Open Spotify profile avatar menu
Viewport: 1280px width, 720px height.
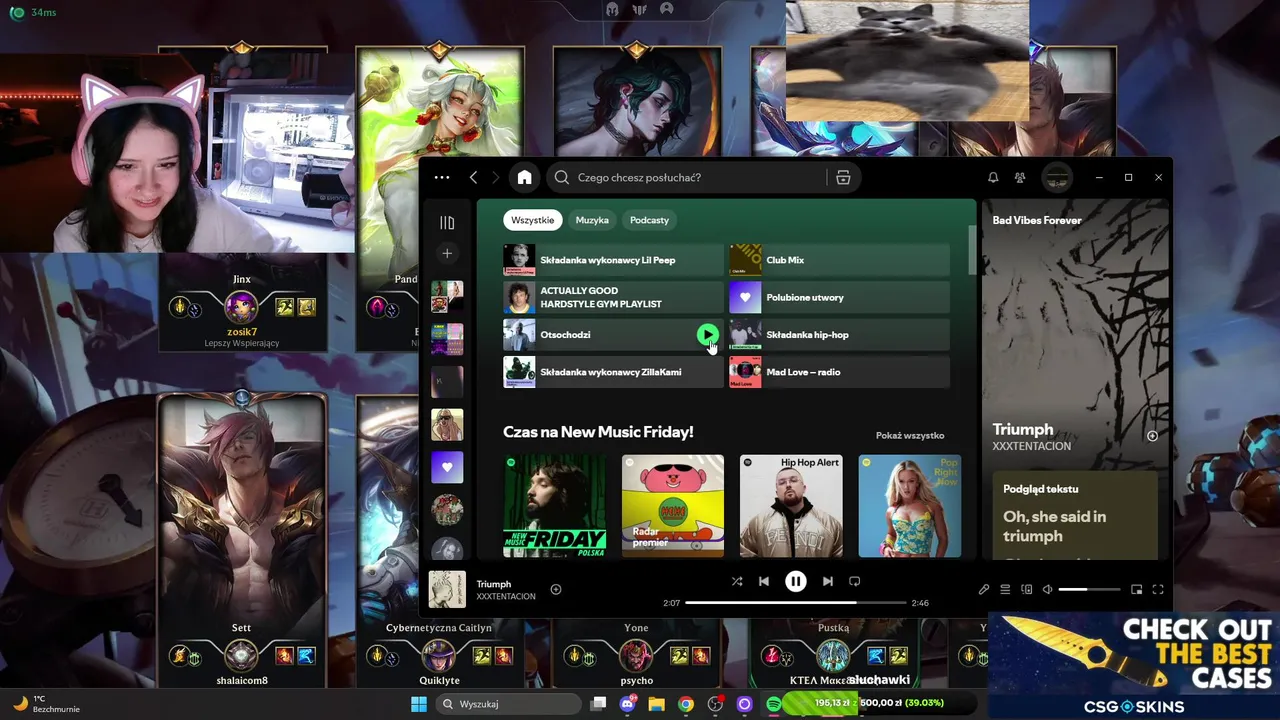point(1057,177)
